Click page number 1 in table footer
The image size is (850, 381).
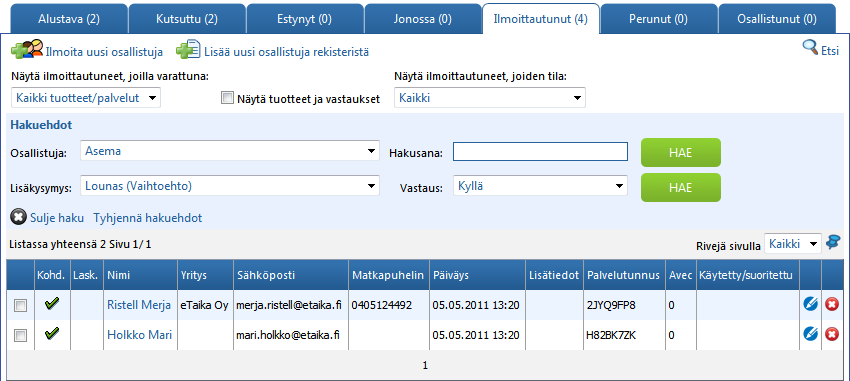tap(425, 366)
